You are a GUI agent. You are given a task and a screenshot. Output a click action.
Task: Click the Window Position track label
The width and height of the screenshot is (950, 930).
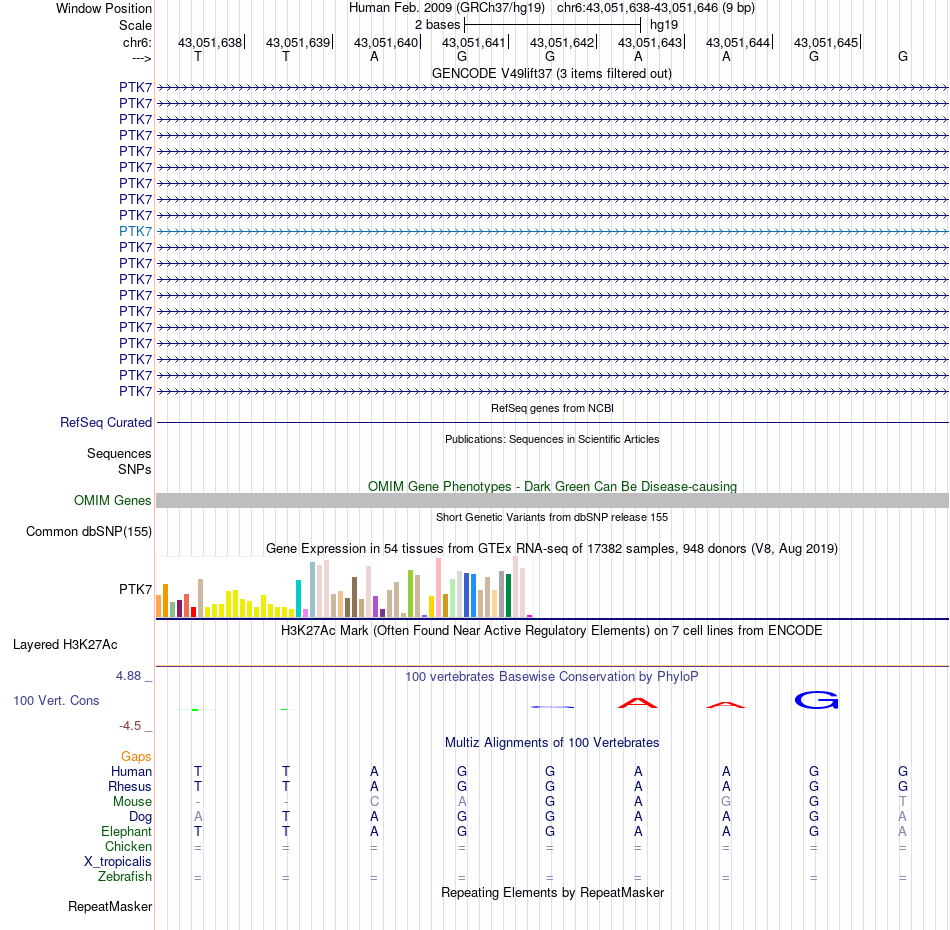[x=104, y=8]
